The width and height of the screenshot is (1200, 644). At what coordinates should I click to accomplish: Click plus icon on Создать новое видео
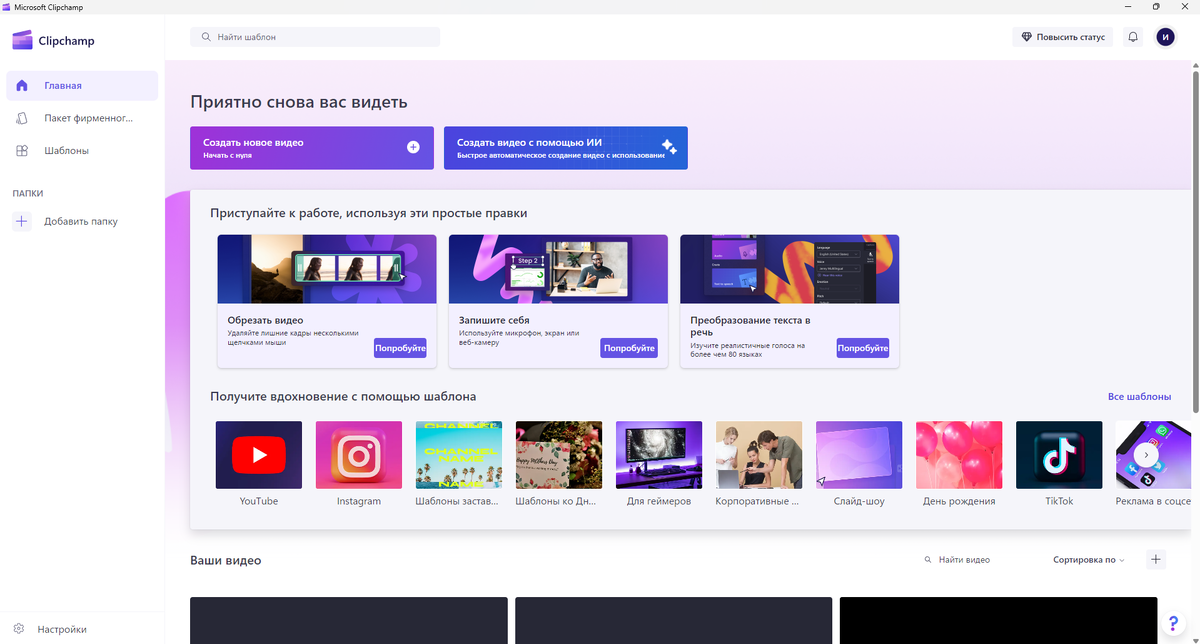413,147
